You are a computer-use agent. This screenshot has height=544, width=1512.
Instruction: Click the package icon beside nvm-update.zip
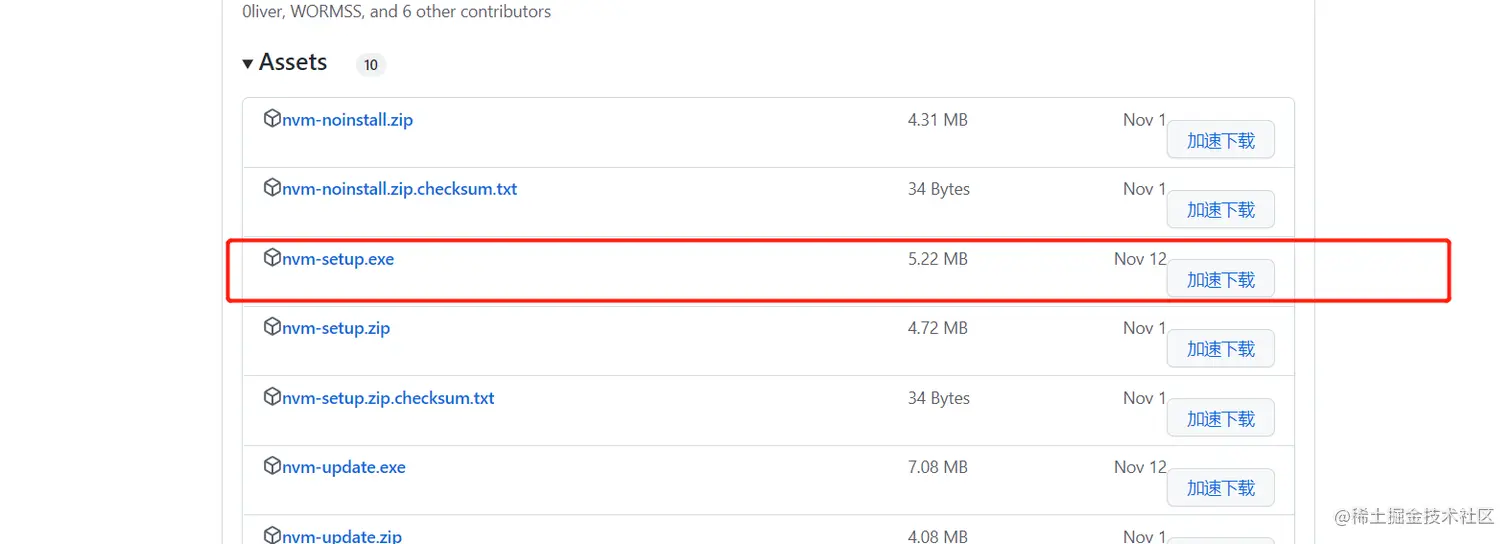(x=272, y=535)
